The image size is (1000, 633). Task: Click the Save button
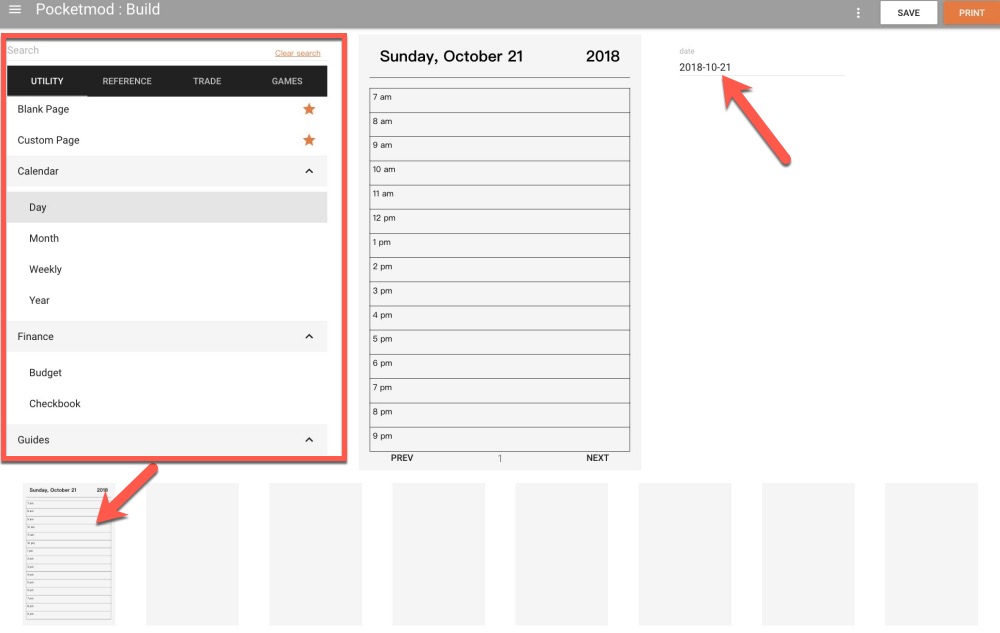(x=908, y=13)
